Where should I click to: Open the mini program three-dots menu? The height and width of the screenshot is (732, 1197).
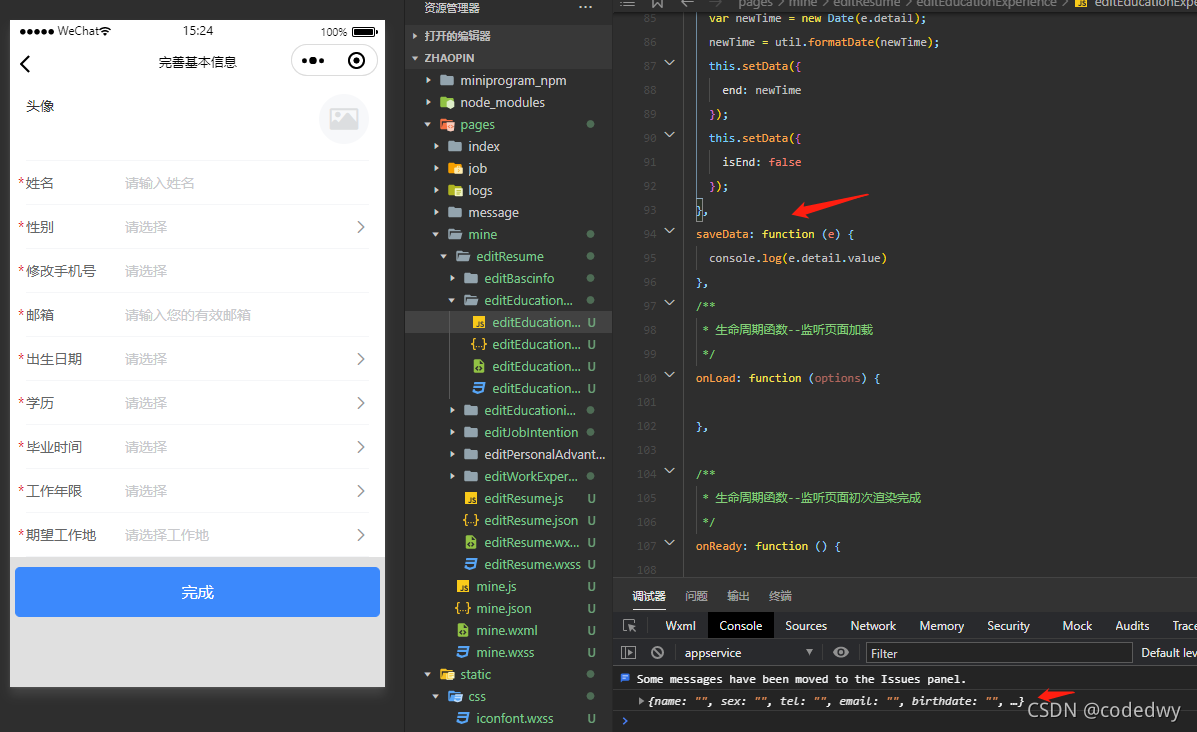pos(313,61)
